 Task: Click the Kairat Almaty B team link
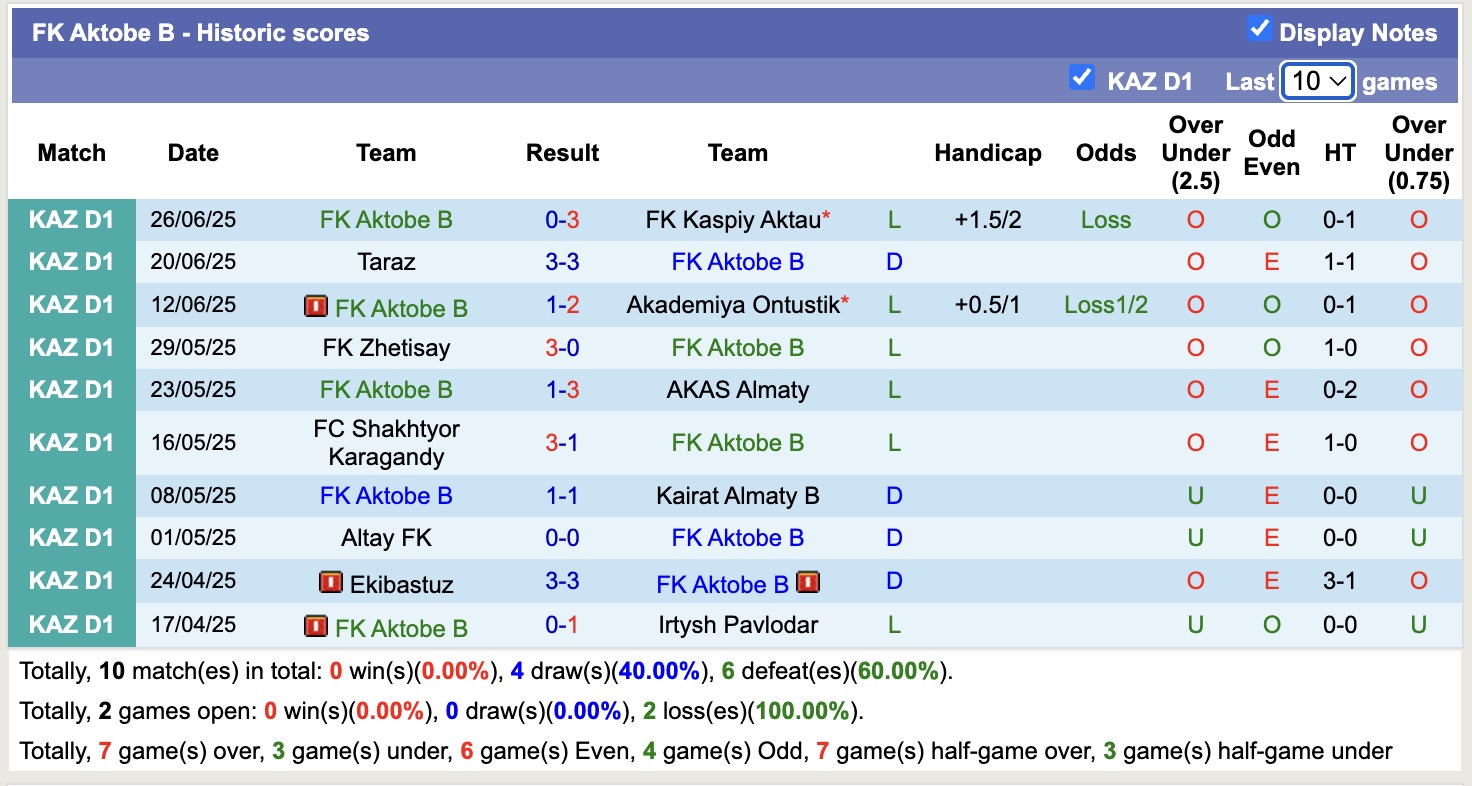(x=738, y=496)
